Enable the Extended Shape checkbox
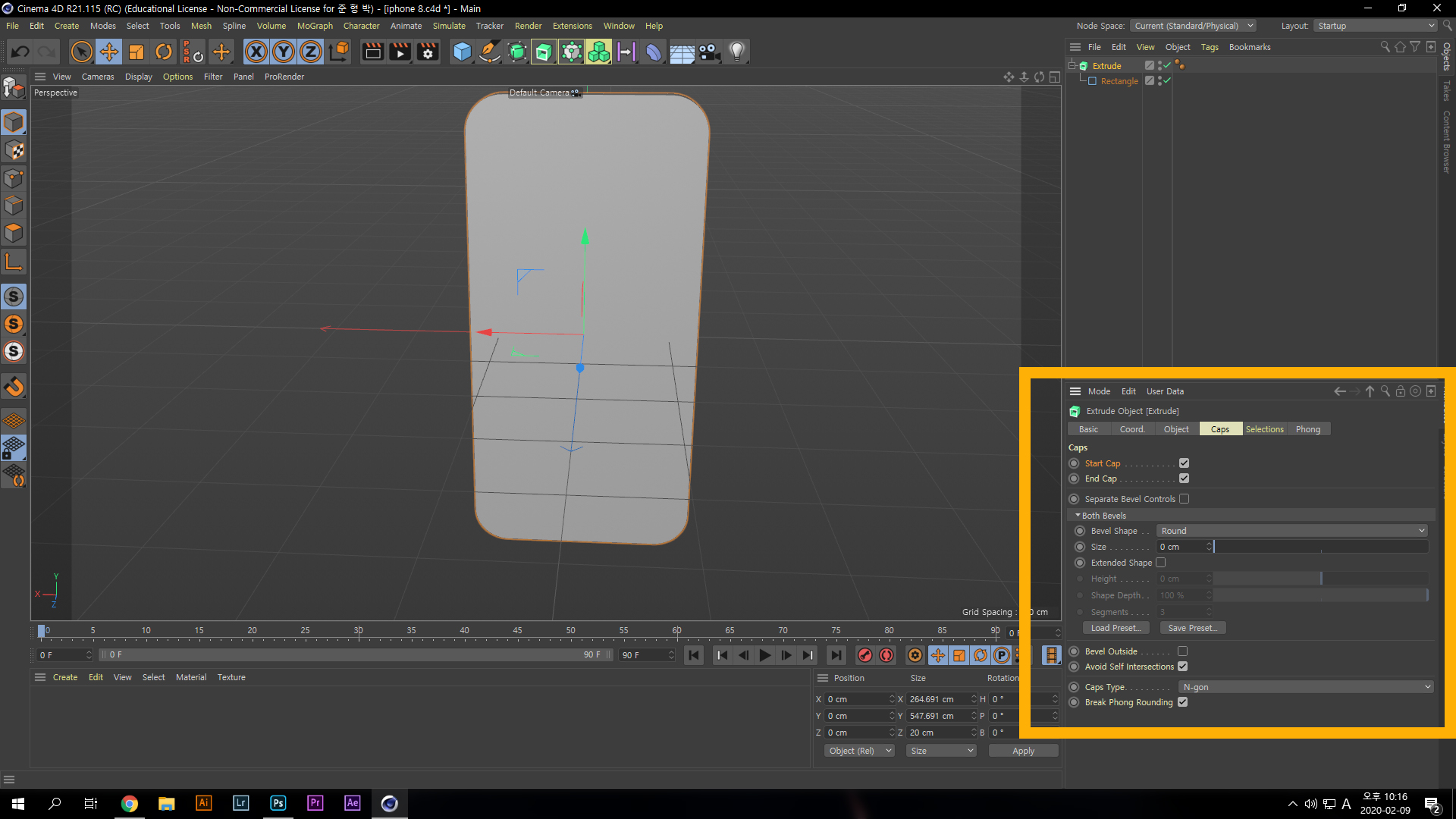This screenshot has height=819, width=1456. (1160, 563)
